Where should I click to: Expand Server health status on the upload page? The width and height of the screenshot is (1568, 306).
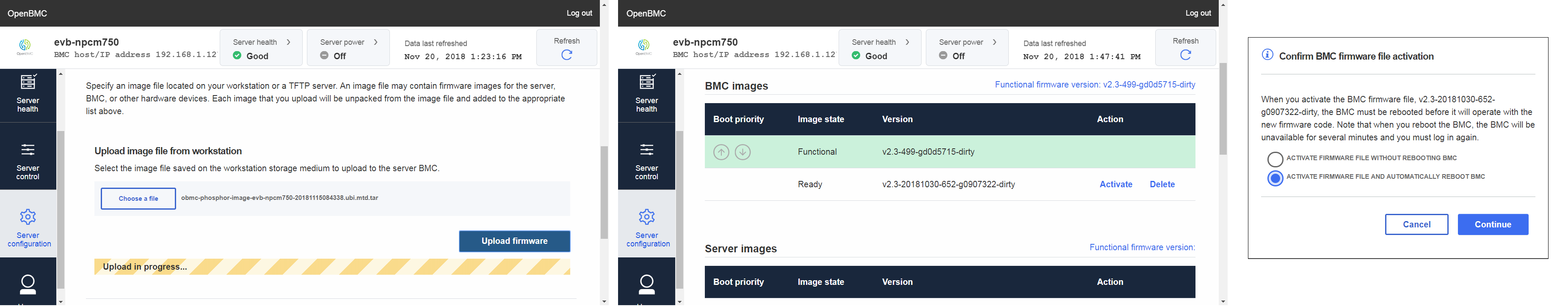289,42
